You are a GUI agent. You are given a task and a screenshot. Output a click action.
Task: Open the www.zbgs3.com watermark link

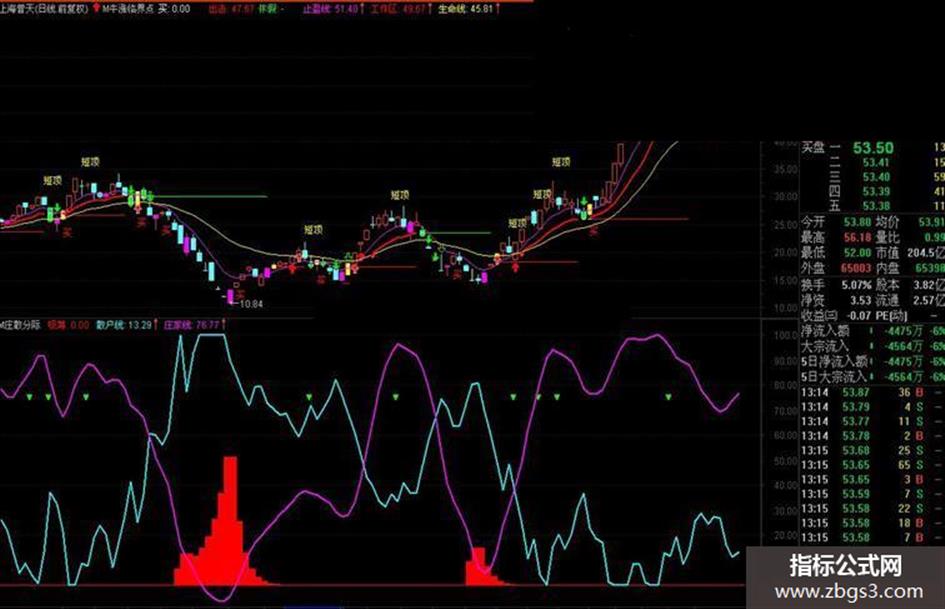pyautogui.click(x=848, y=592)
